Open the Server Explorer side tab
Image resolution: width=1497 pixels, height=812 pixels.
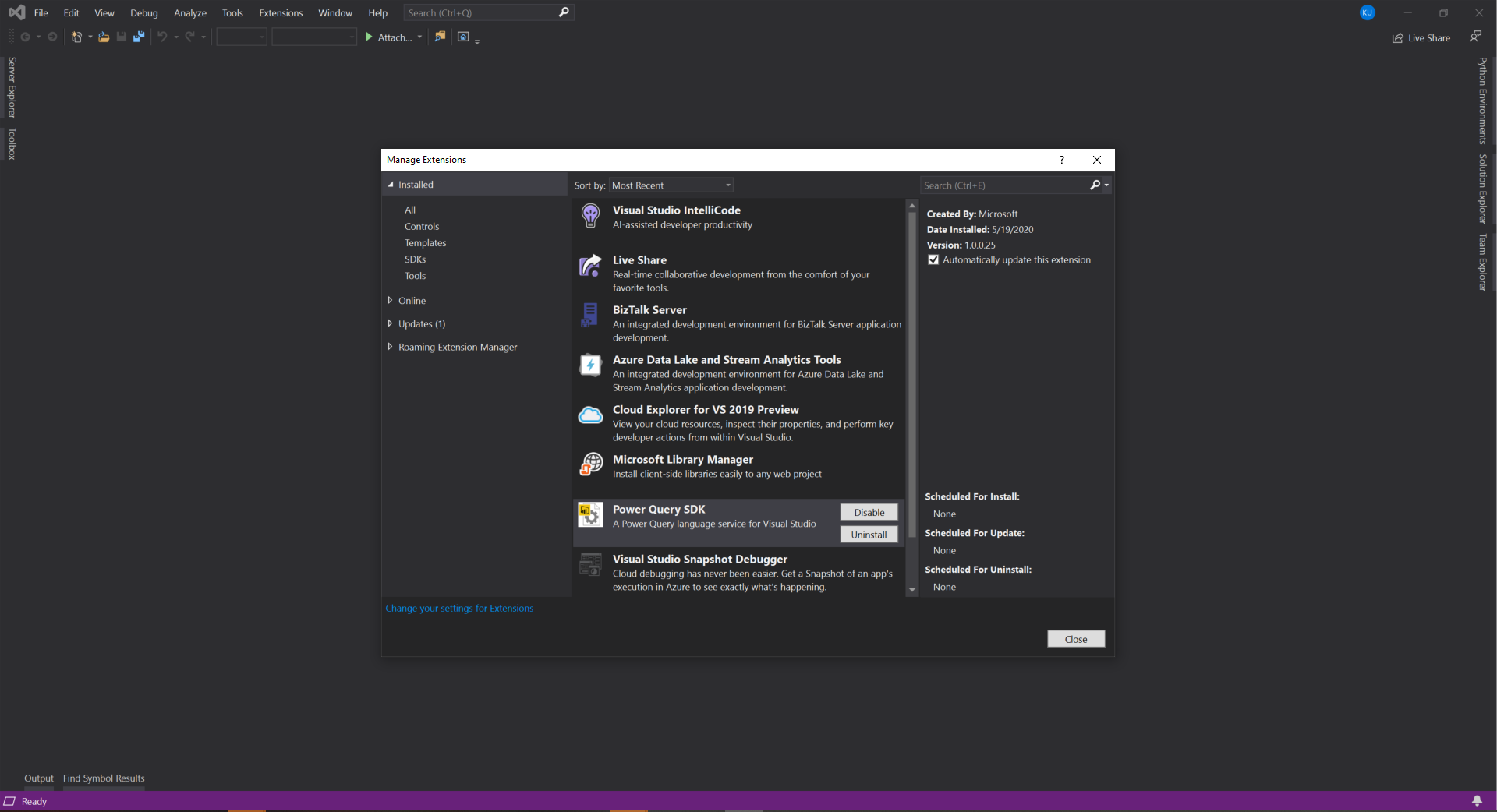12,87
